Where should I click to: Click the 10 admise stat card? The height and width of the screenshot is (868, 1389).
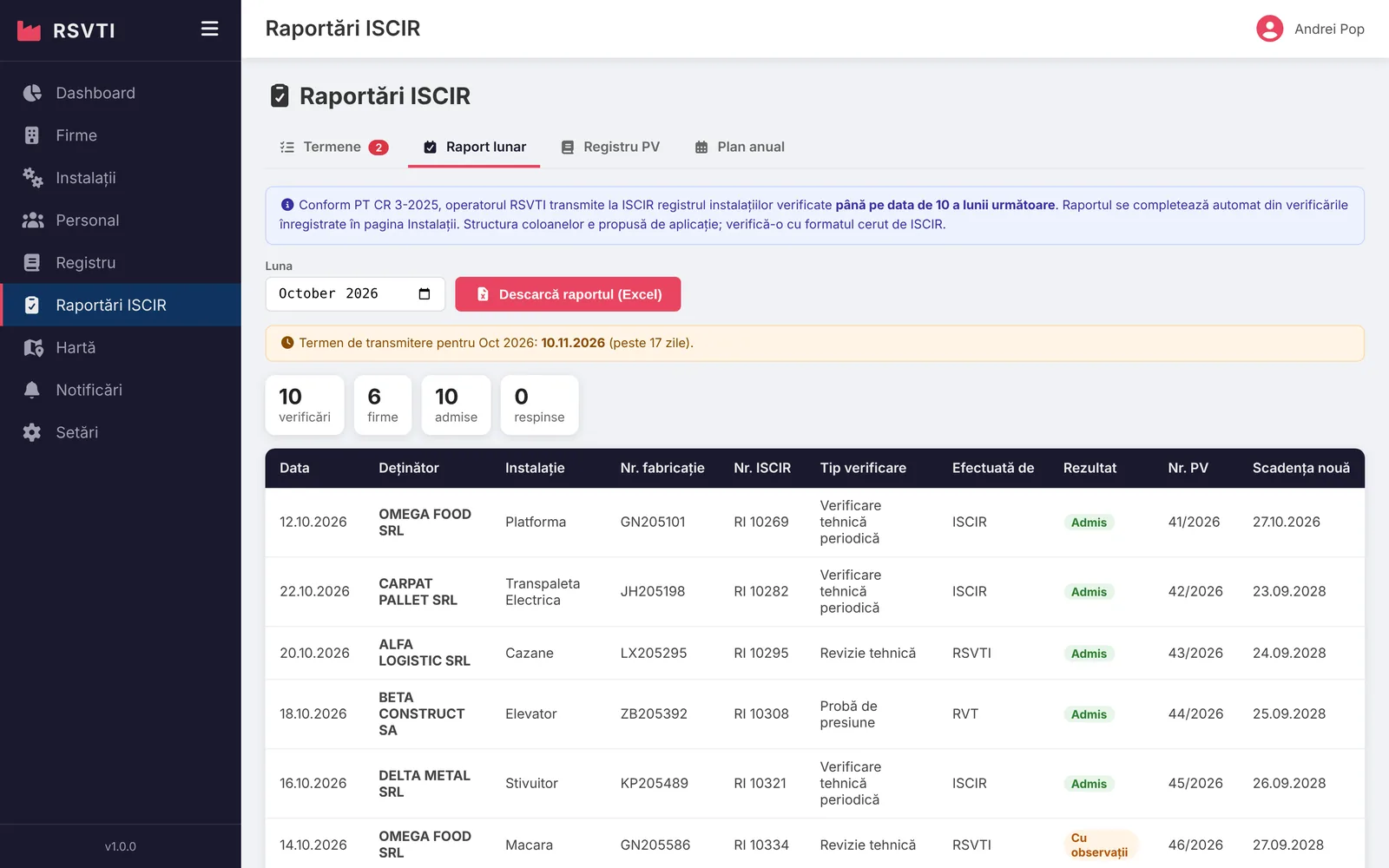pyautogui.click(x=456, y=405)
